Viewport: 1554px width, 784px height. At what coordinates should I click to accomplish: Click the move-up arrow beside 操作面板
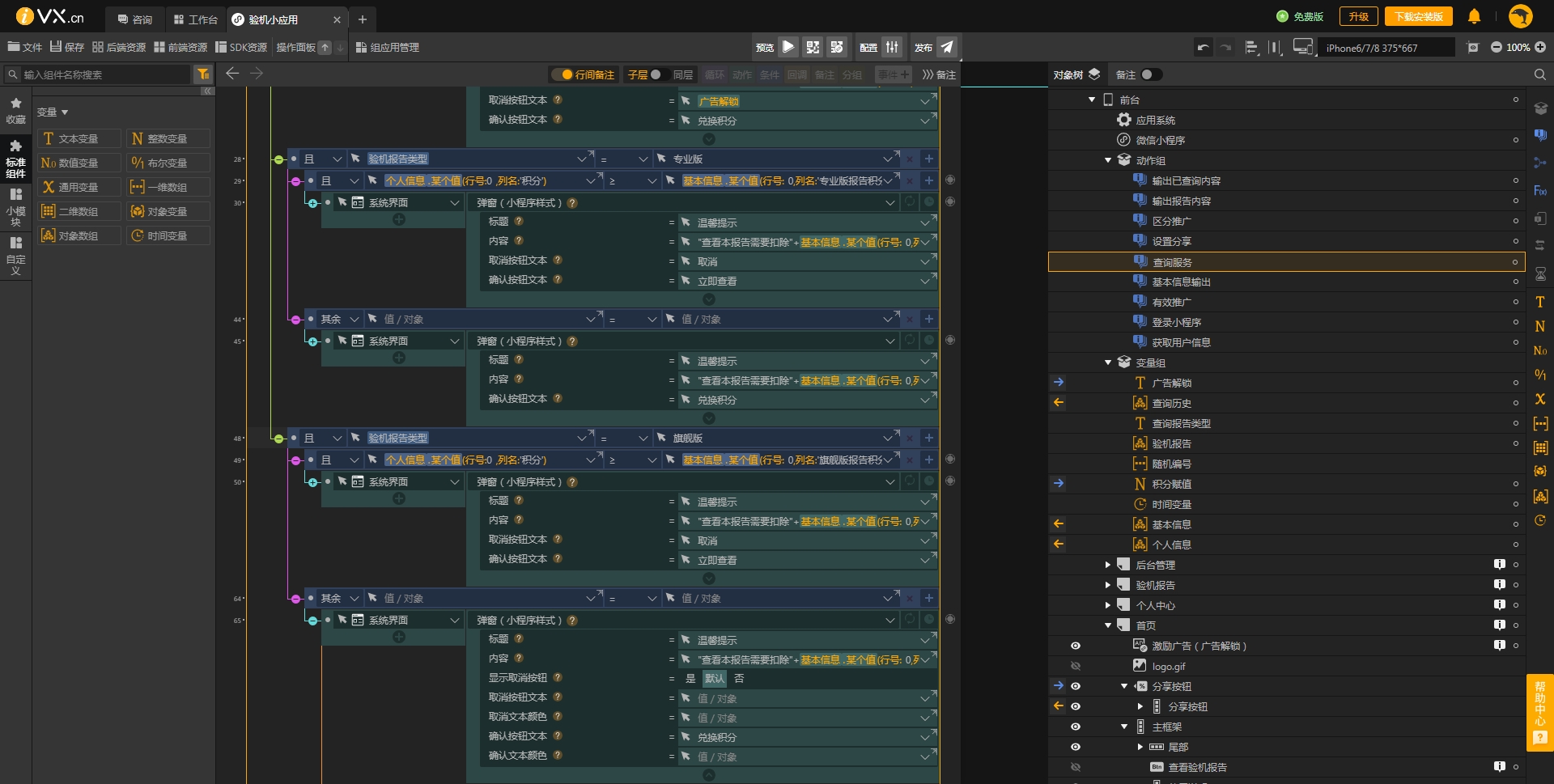(x=325, y=48)
